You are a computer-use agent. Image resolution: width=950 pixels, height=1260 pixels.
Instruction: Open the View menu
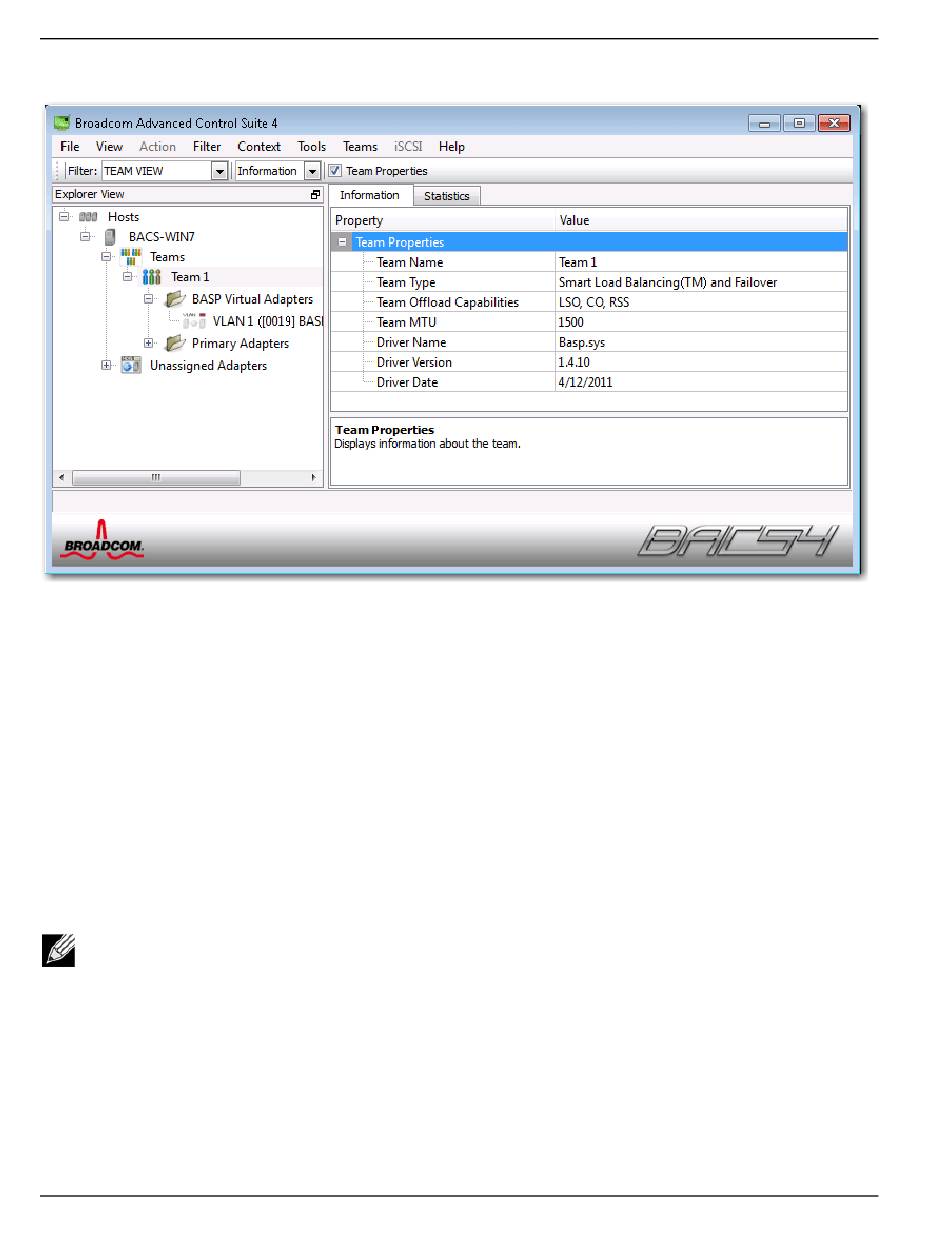point(110,146)
